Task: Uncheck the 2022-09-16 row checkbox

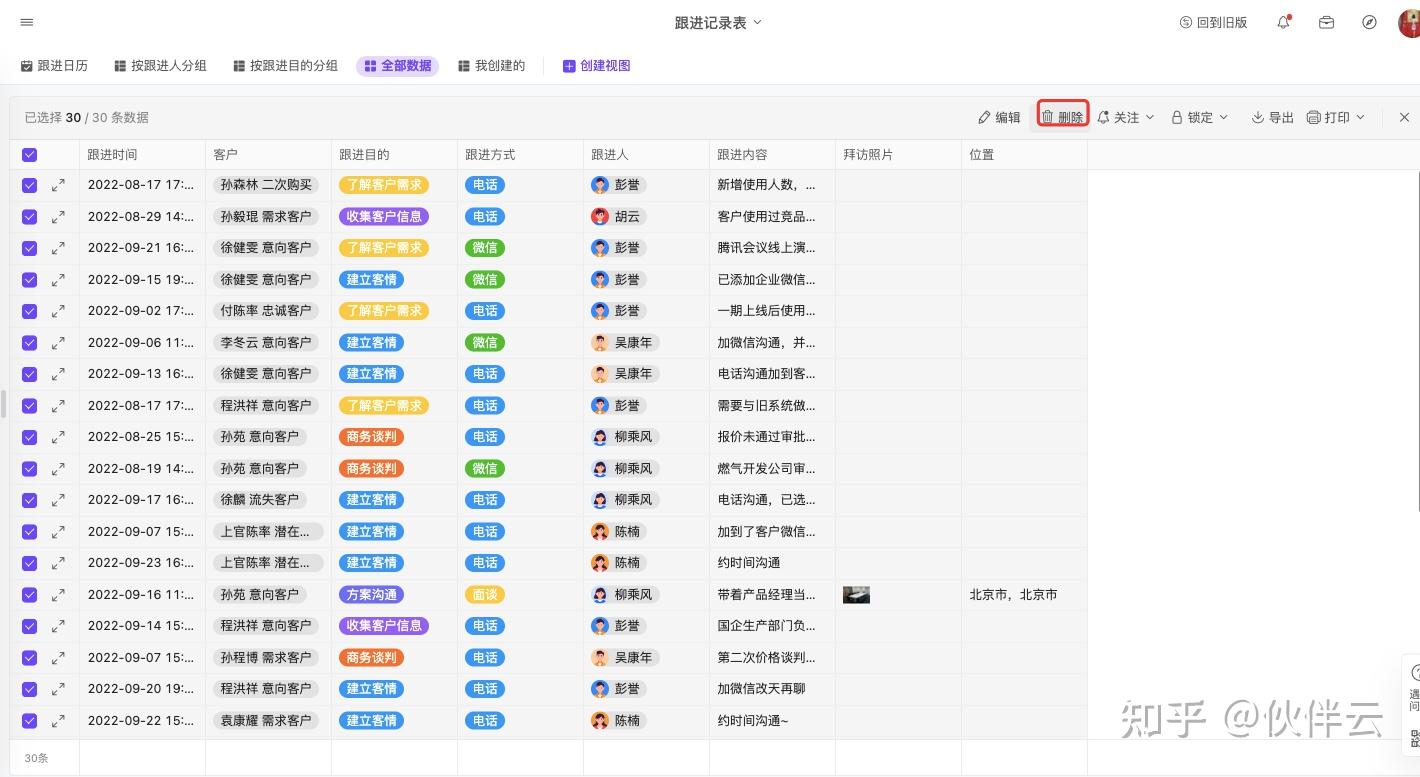Action: (x=29, y=594)
